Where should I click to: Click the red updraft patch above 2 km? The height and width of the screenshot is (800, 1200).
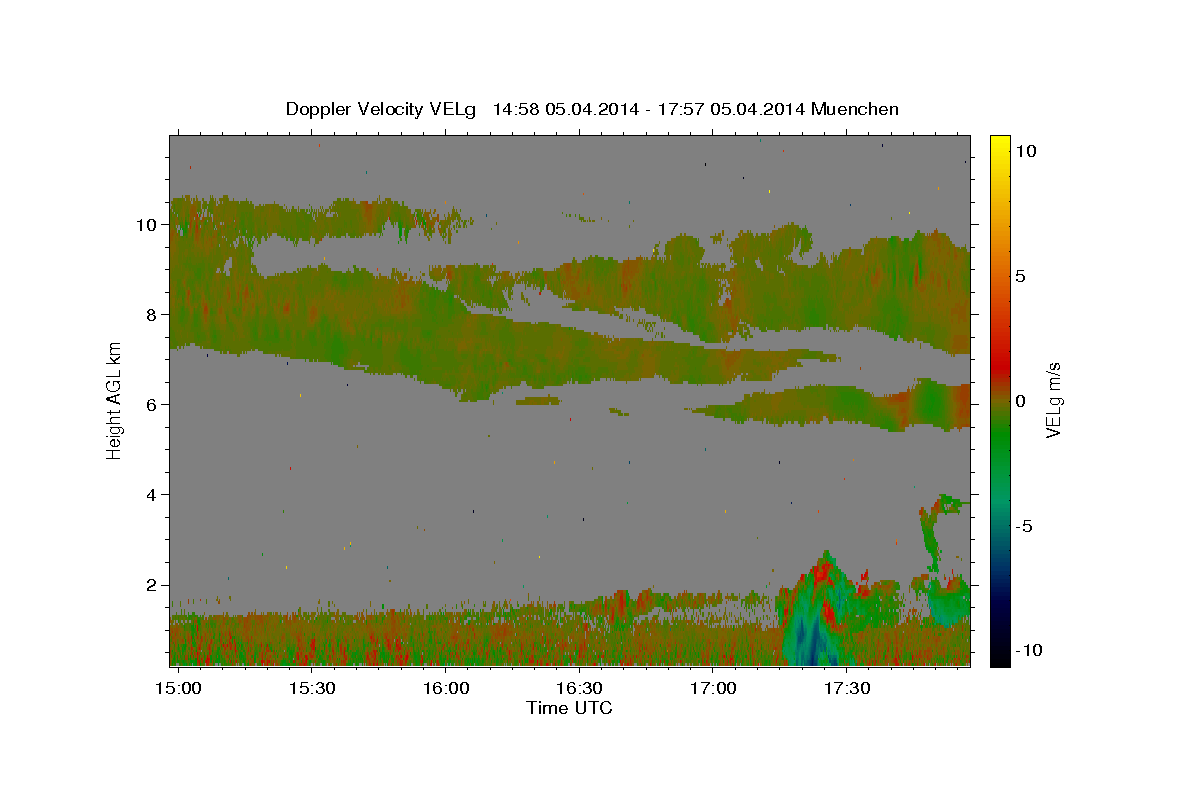point(822,573)
